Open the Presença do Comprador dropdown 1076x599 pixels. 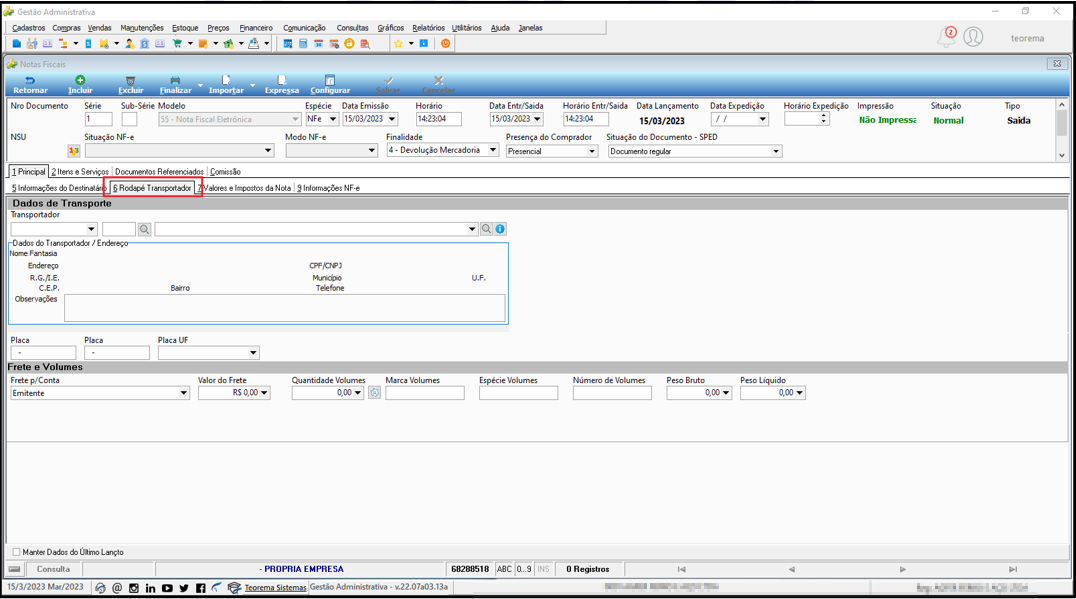point(592,151)
